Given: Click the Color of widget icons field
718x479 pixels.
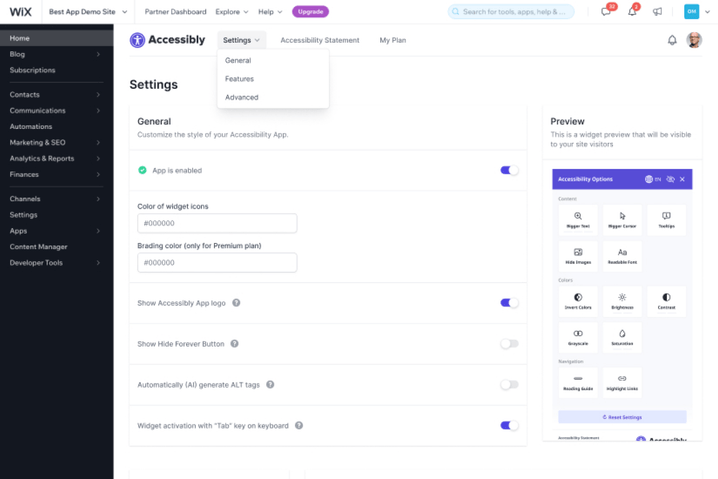Looking at the screenshot, I should coord(217,224).
